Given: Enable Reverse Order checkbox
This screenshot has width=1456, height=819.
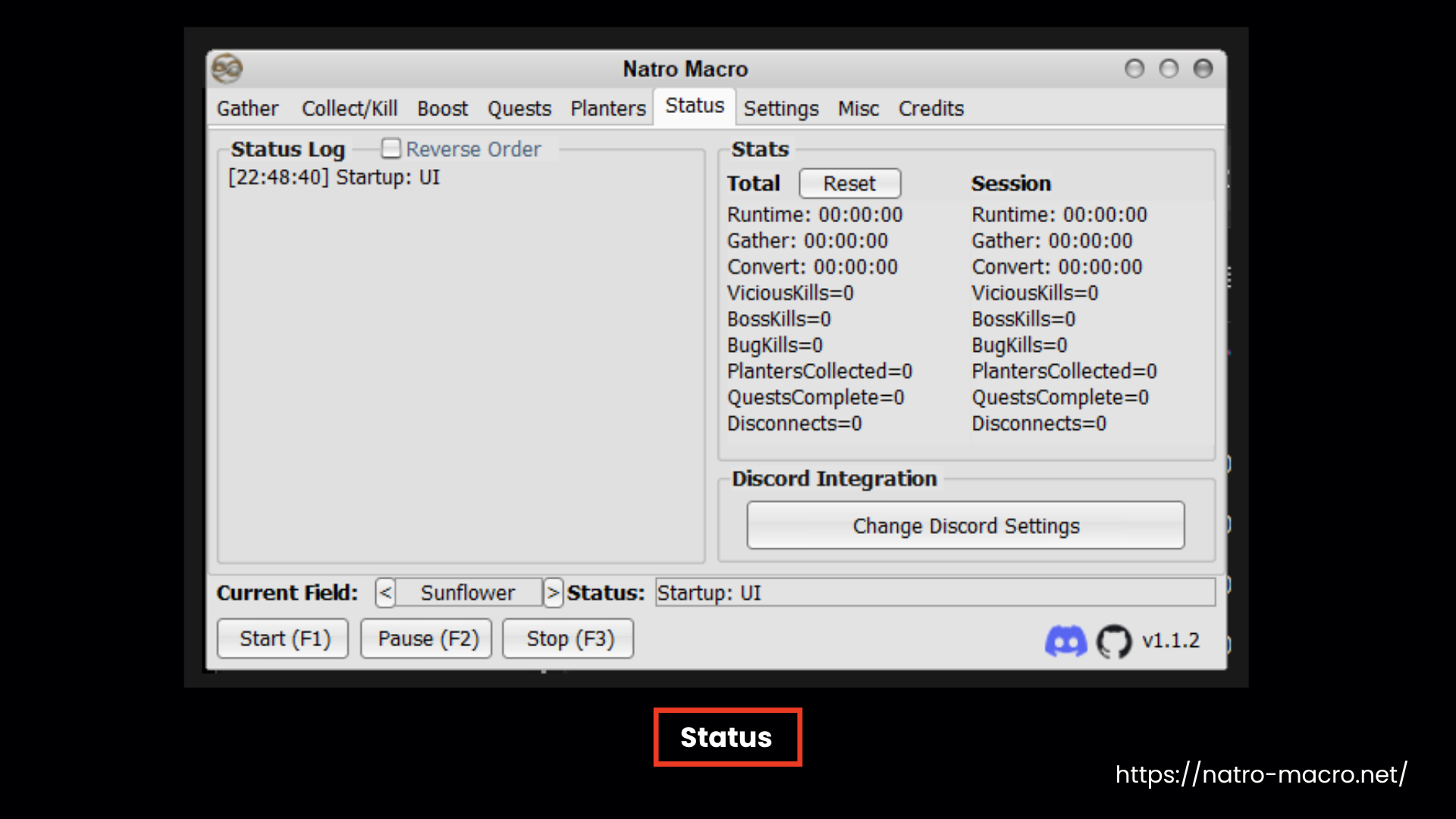Looking at the screenshot, I should tap(391, 148).
